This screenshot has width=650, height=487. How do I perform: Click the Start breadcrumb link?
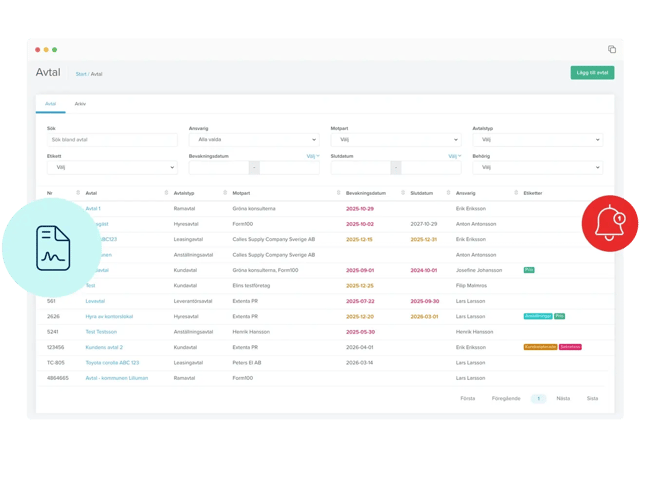(x=79, y=74)
